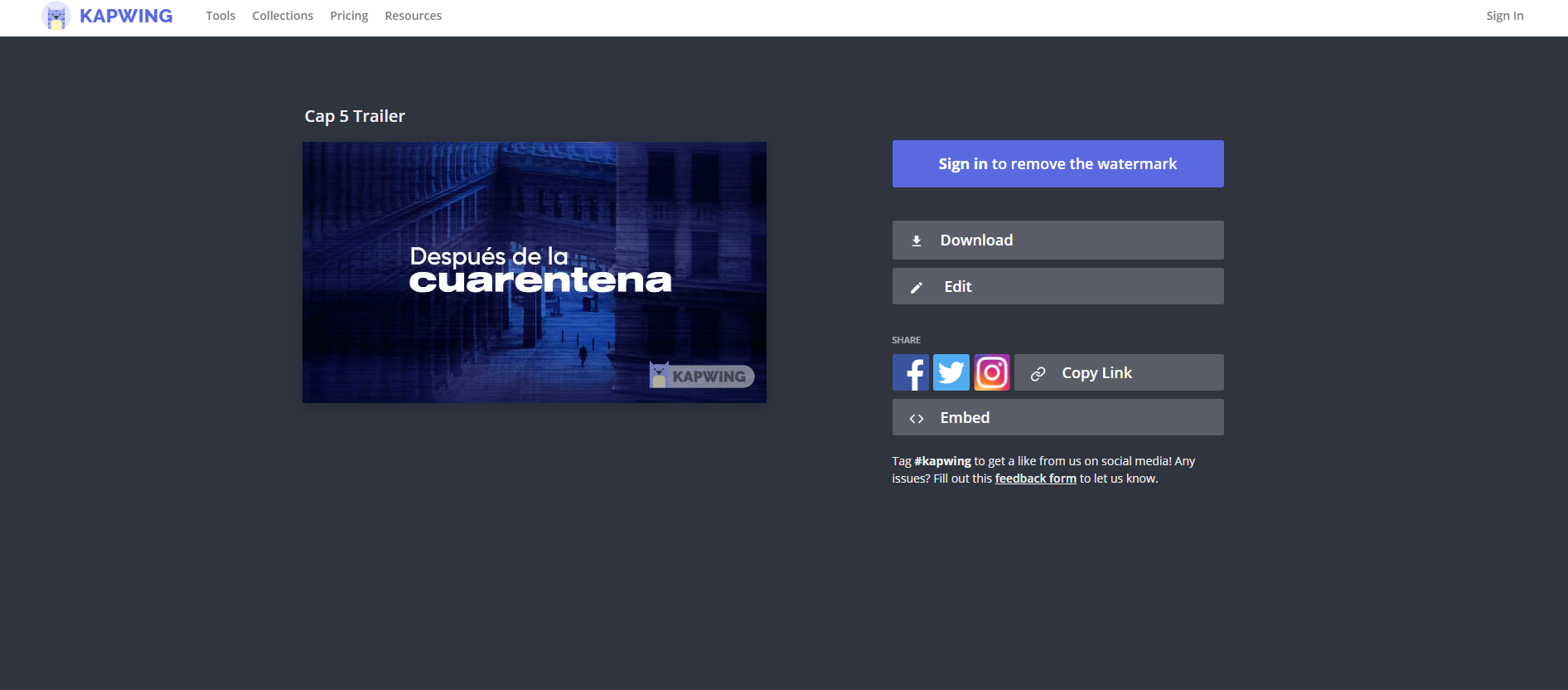The height and width of the screenshot is (690, 1568).
Task: Click the KAPWING brand name text
Action: click(x=126, y=16)
